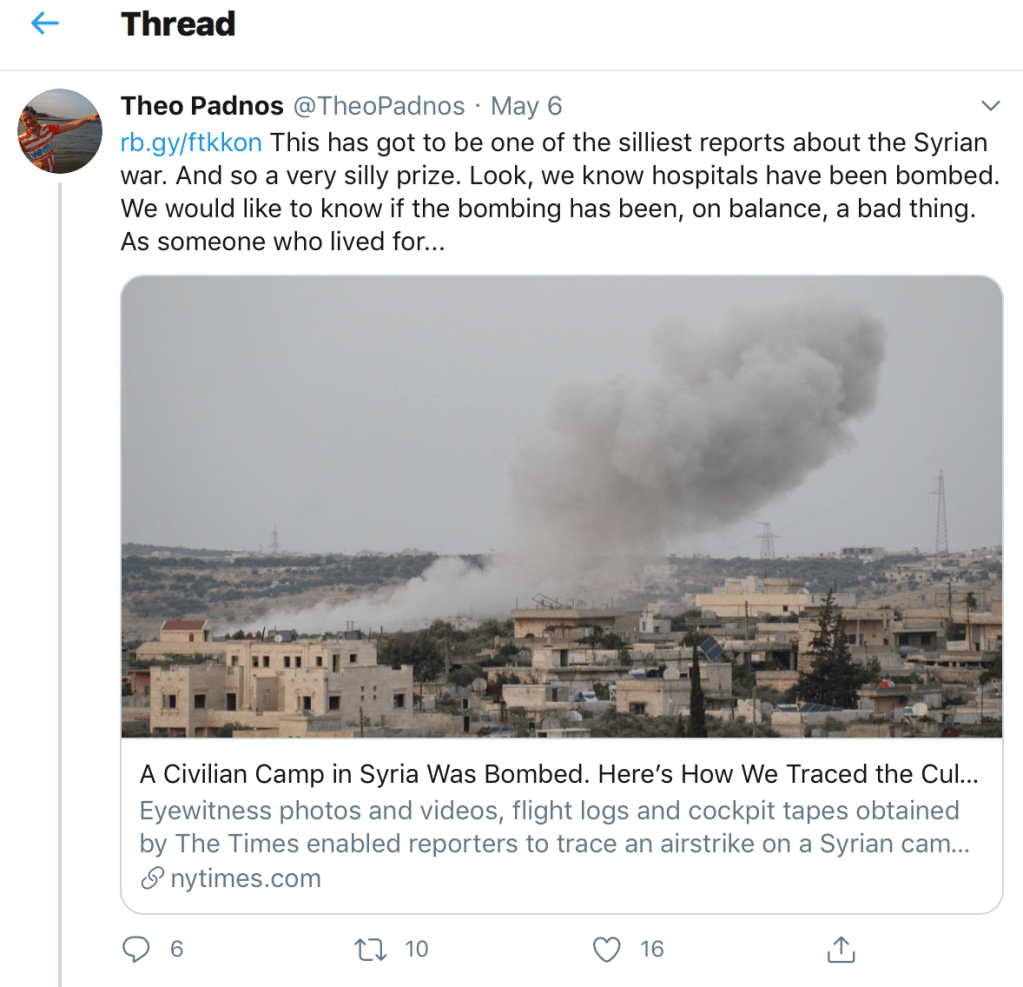Open the smoke-over-town article image
This screenshot has height=987, width=1023.
click(x=561, y=506)
